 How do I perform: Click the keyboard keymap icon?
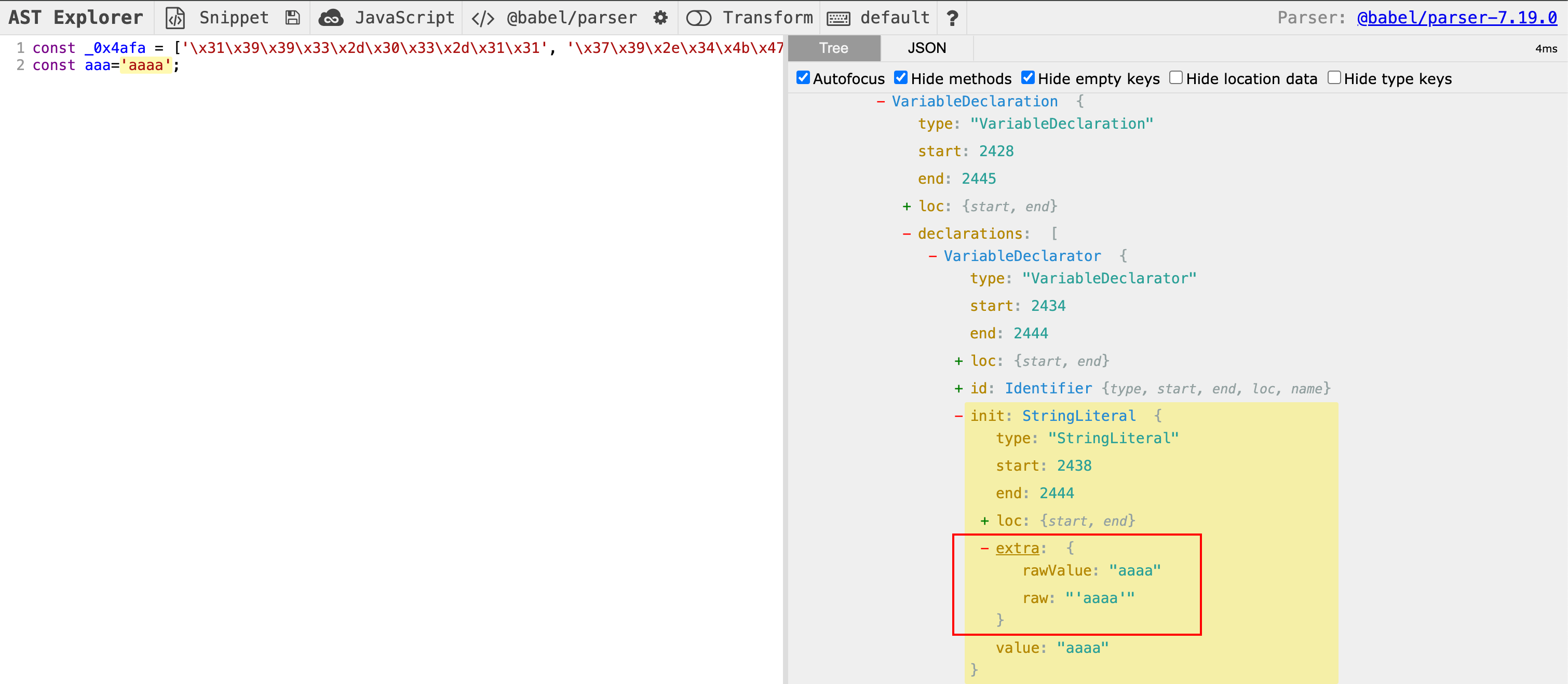[838, 18]
